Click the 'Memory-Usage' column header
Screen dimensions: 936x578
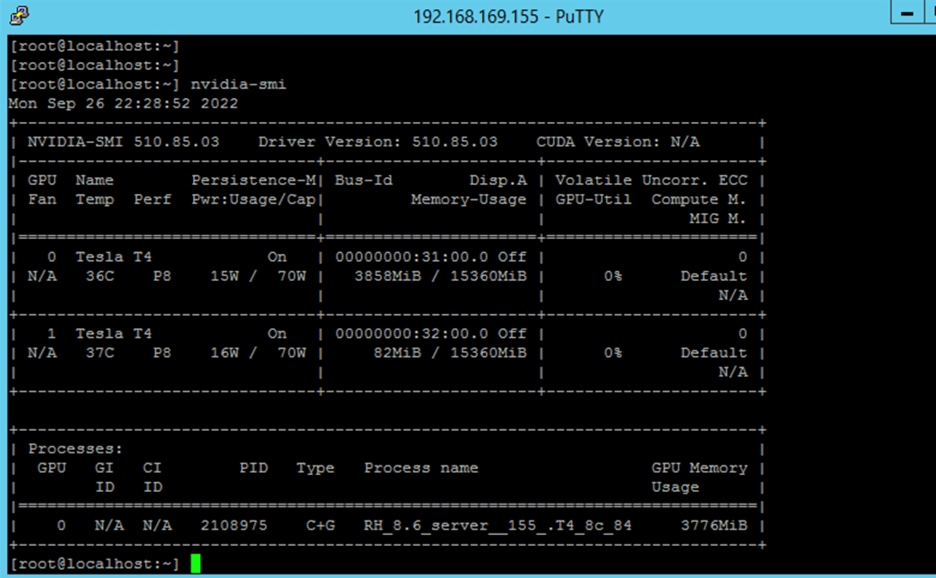point(469,199)
